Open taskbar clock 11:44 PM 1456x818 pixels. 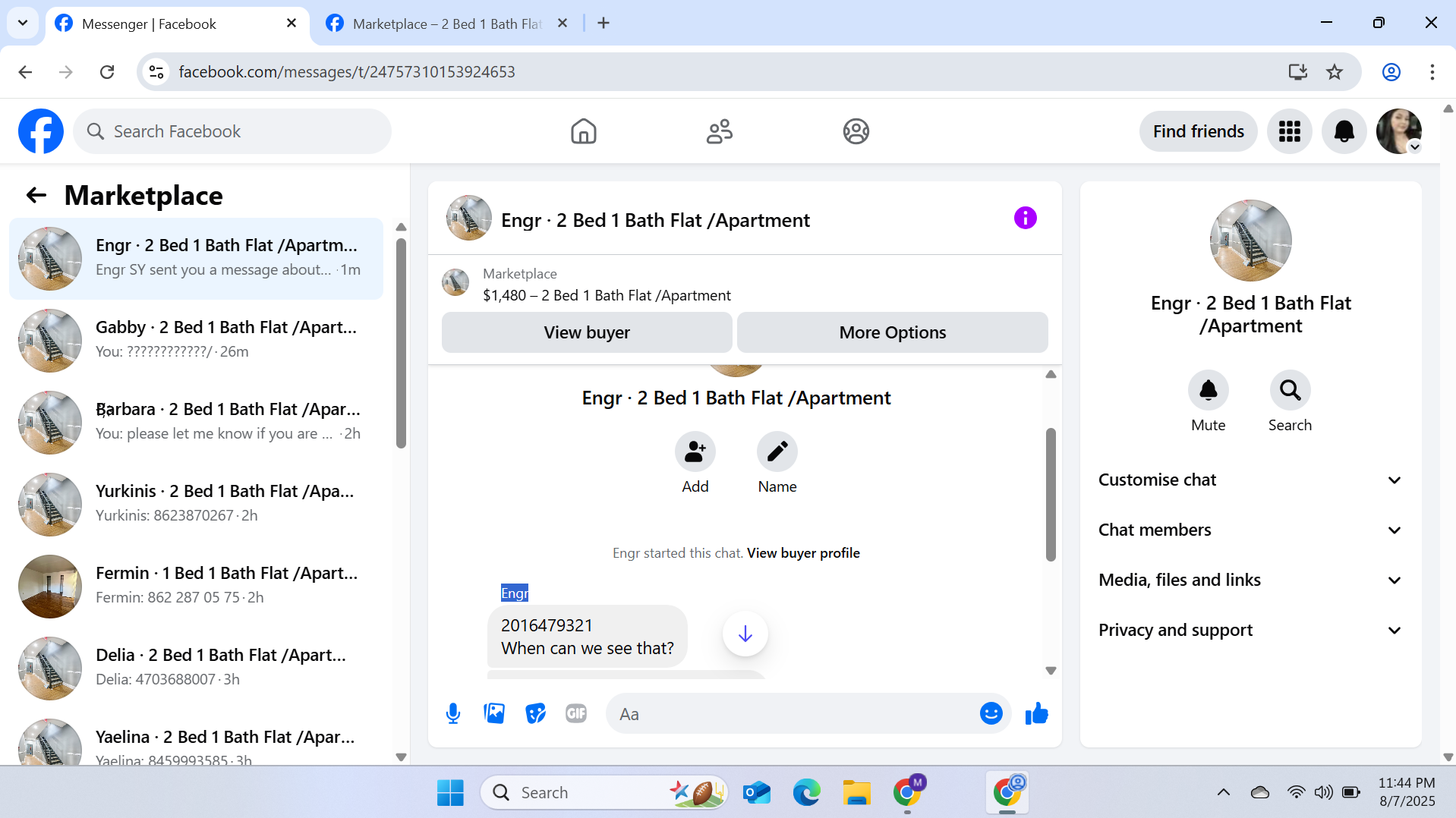click(x=1407, y=792)
